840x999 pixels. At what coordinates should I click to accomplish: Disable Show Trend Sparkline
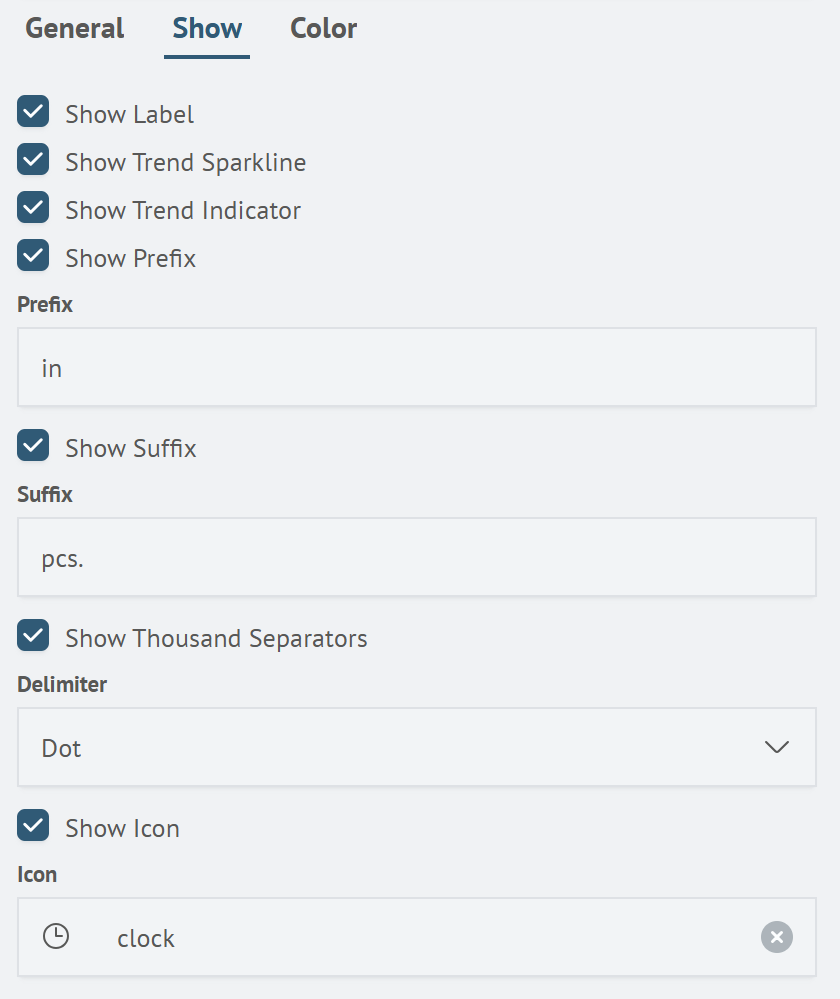click(x=33, y=160)
